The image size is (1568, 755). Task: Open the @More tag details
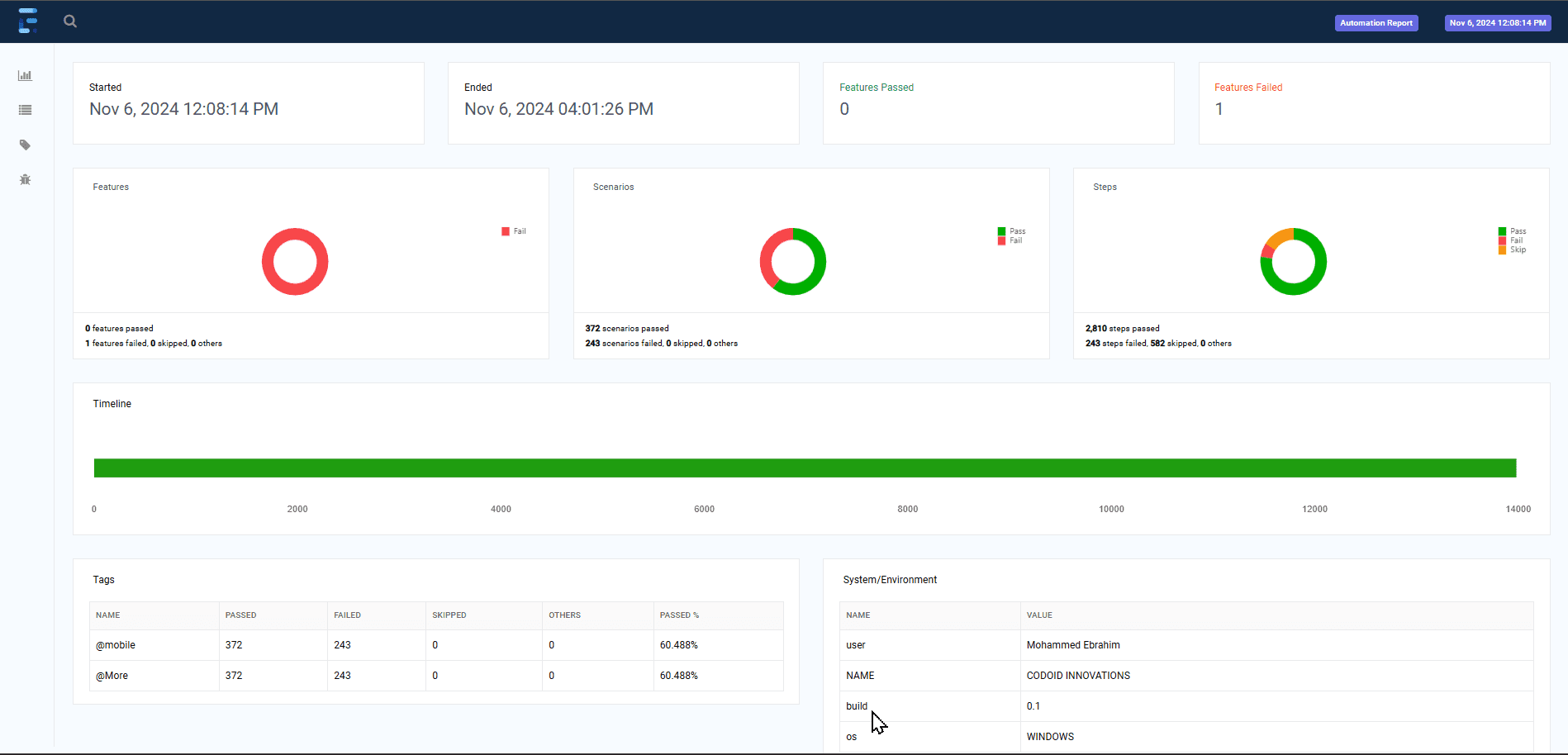tap(111, 676)
